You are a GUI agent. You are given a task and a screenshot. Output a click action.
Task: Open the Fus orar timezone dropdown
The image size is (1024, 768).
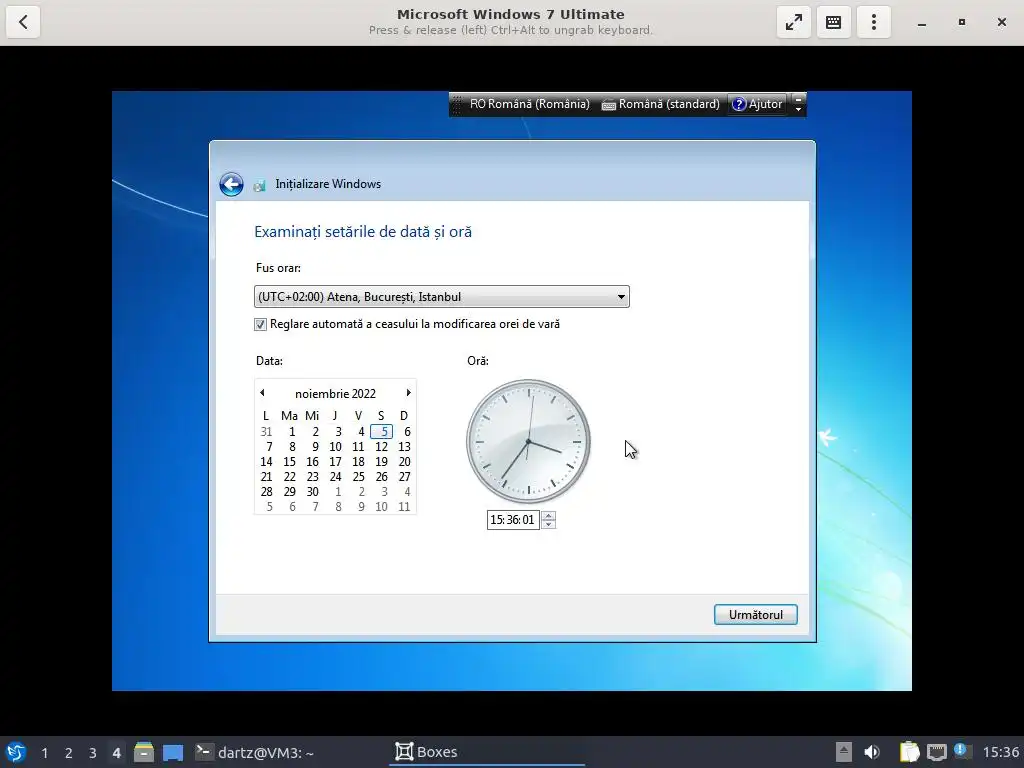(441, 296)
